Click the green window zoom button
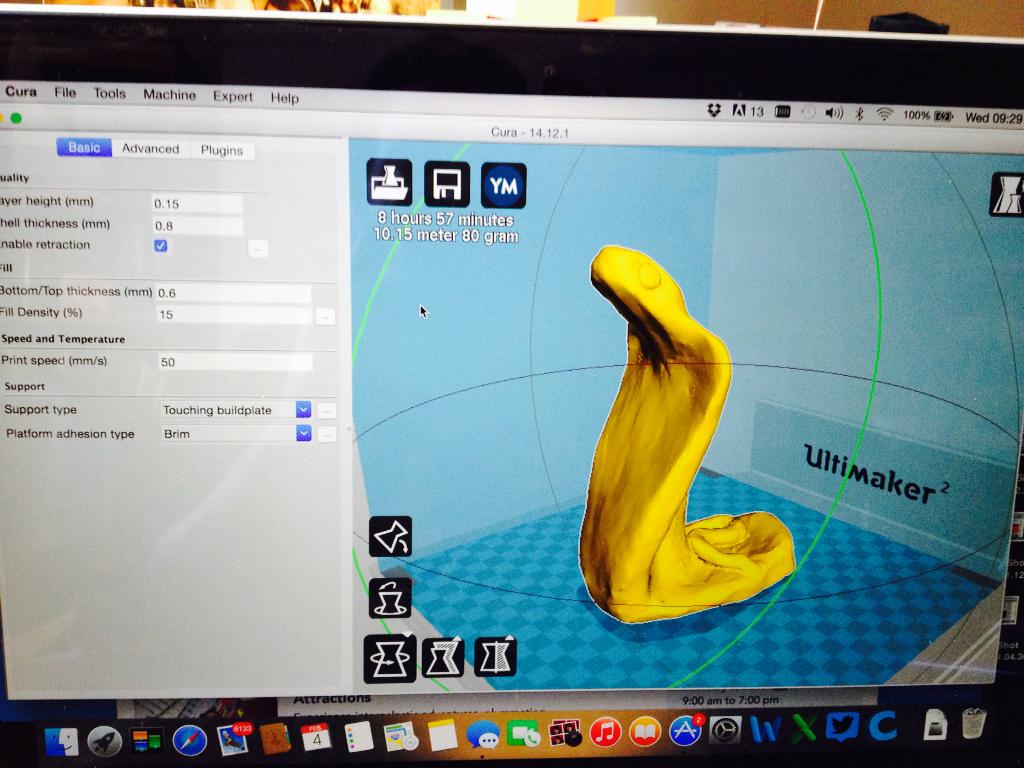The width and height of the screenshot is (1024, 768). point(16,118)
